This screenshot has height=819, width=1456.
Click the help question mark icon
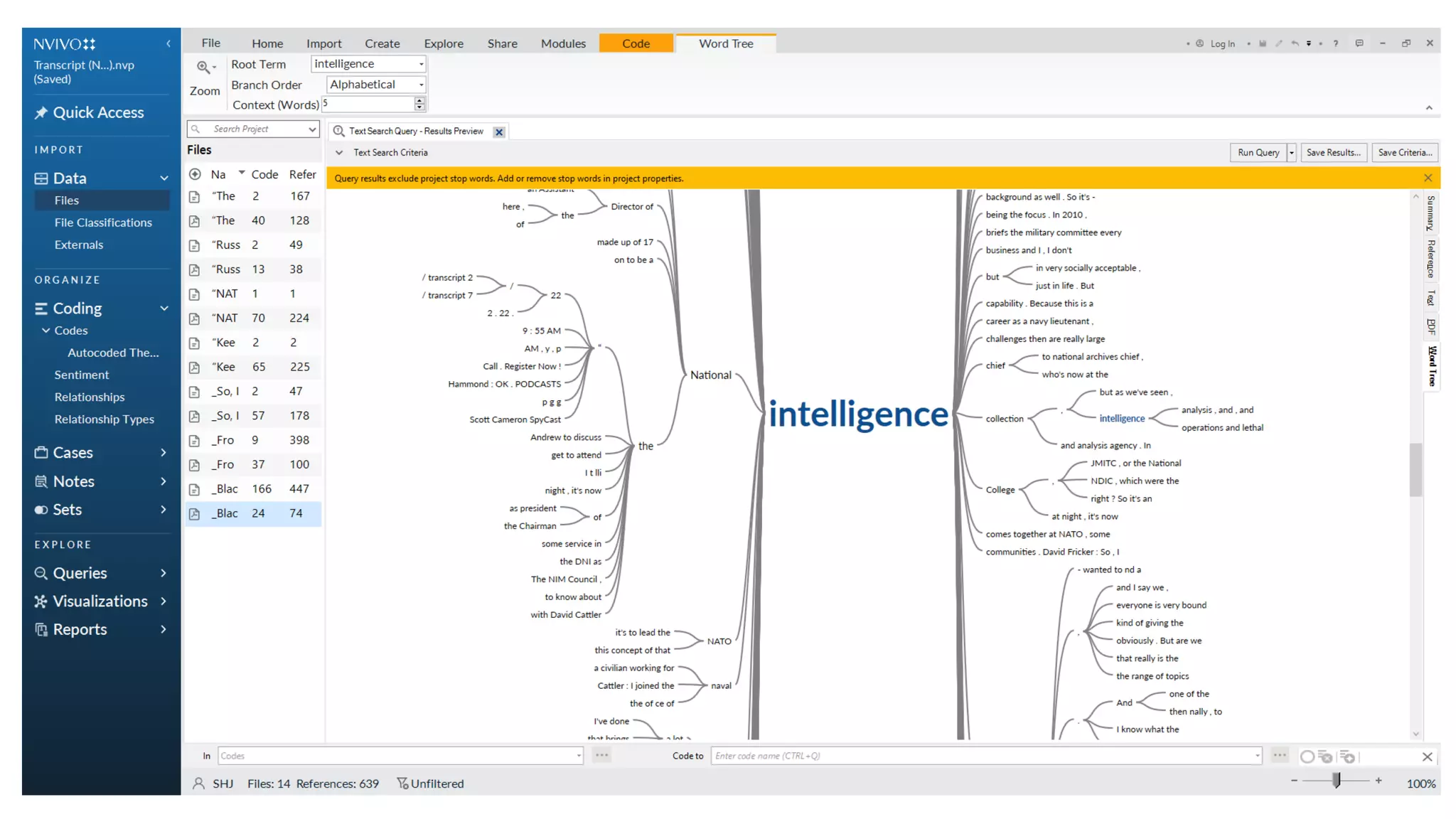1336,43
